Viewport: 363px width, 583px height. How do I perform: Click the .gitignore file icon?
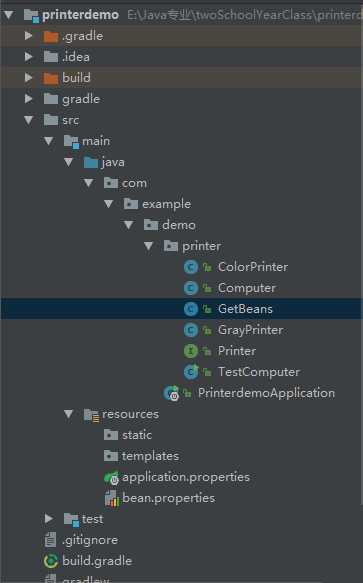(51, 540)
